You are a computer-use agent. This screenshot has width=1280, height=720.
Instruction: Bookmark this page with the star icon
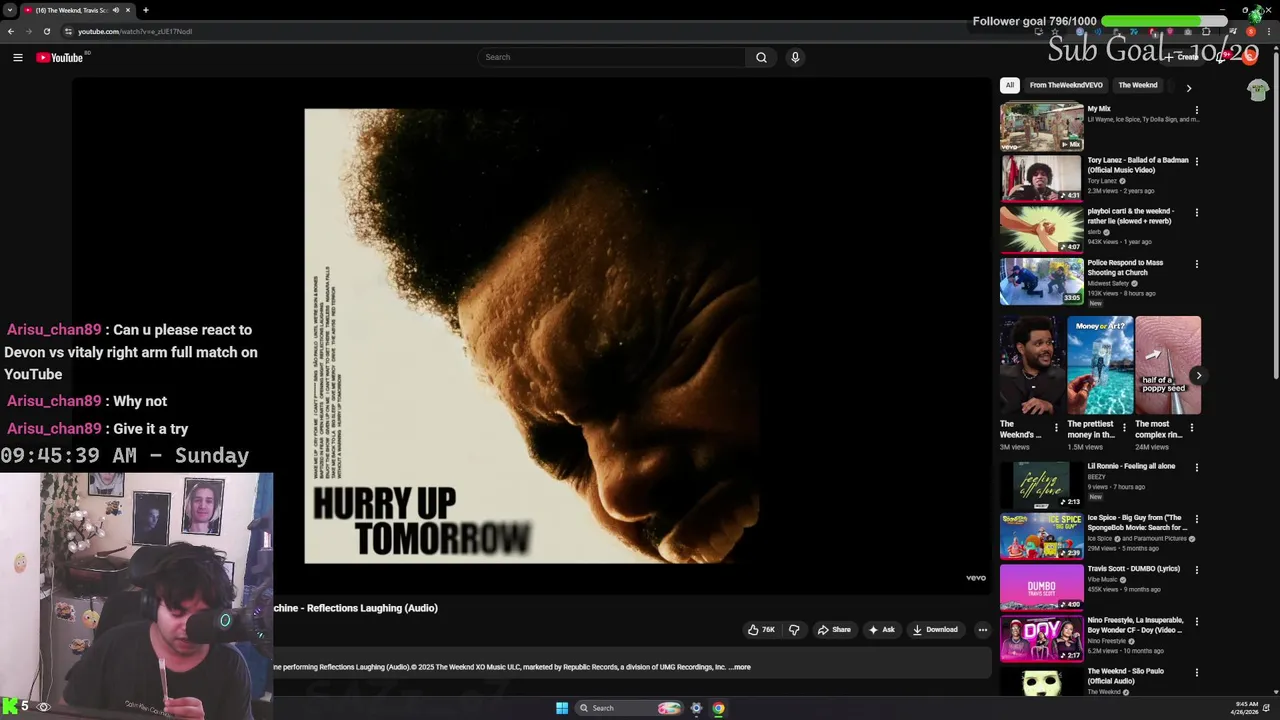click(x=1054, y=31)
